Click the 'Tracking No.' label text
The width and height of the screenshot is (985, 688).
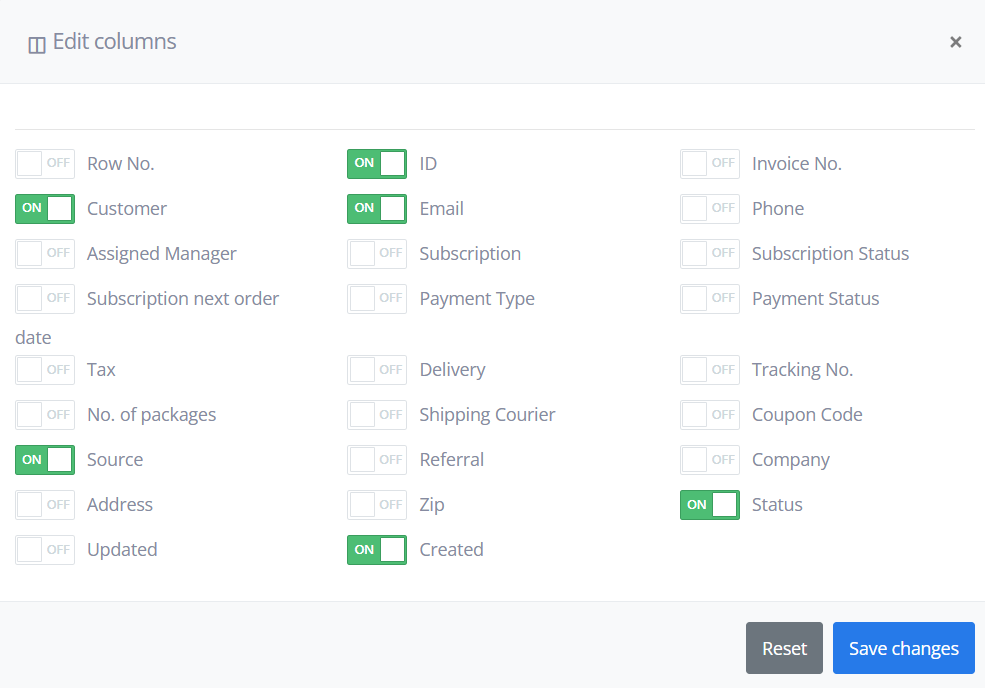(x=802, y=369)
